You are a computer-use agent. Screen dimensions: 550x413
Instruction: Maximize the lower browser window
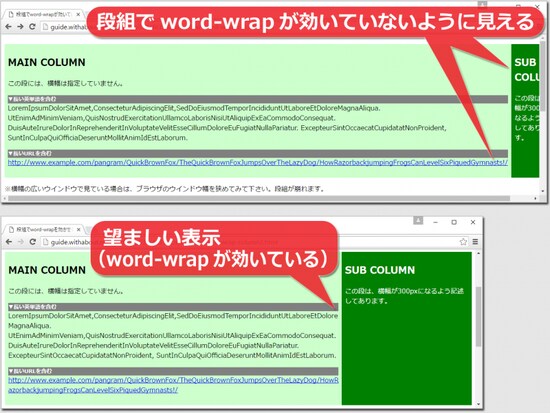(x=454, y=222)
